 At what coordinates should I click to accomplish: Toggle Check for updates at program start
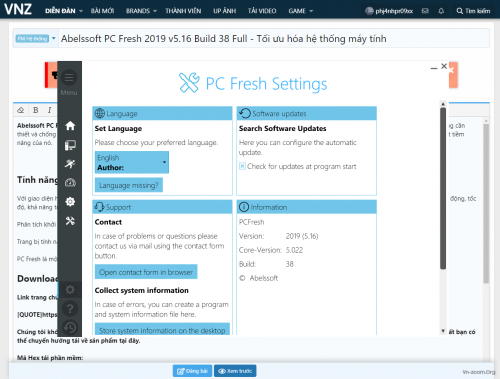coord(242,166)
